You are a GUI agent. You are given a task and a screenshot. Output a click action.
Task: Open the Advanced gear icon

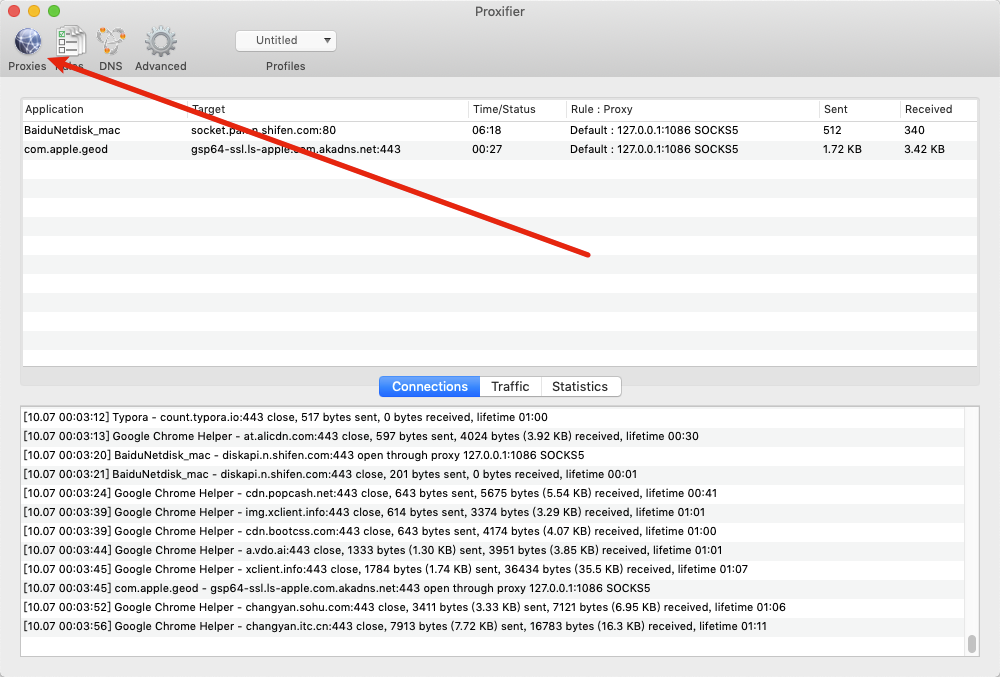click(160, 42)
